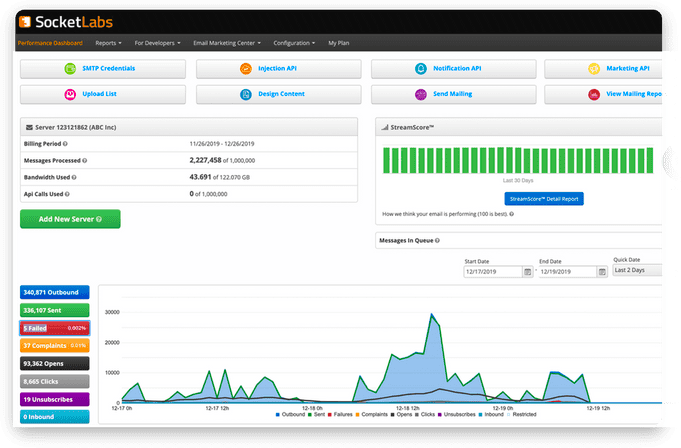Click the billing period dates 11/26/2019 - 12/26/2019

tap(222, 144)
